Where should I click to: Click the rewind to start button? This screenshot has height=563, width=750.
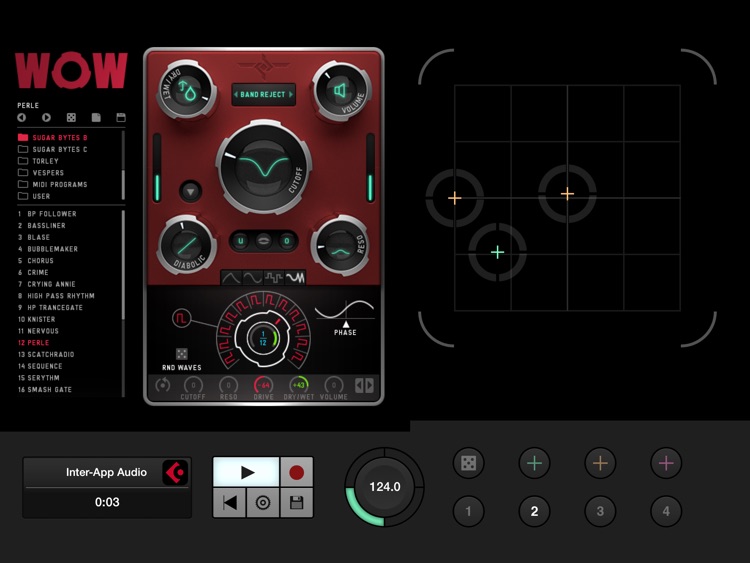point(230,503)
